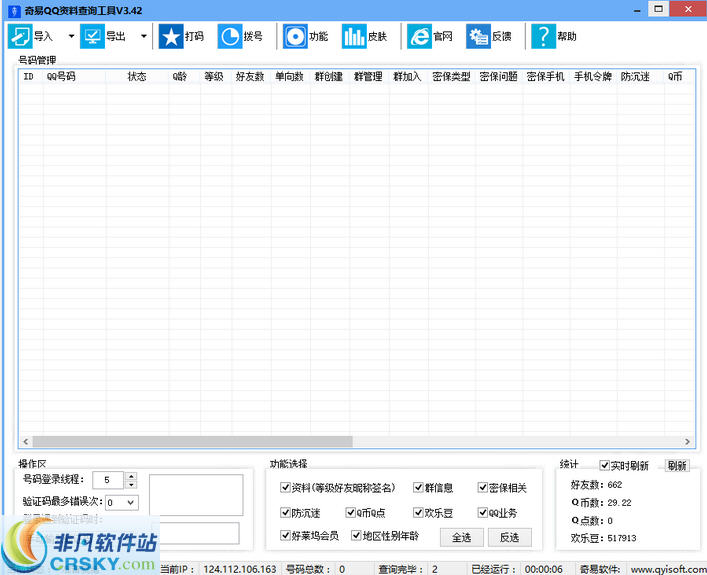Decrease 号码登录线程 with down arrow
This screenshot has width=707, height=575.
click(x=131, y=484)
